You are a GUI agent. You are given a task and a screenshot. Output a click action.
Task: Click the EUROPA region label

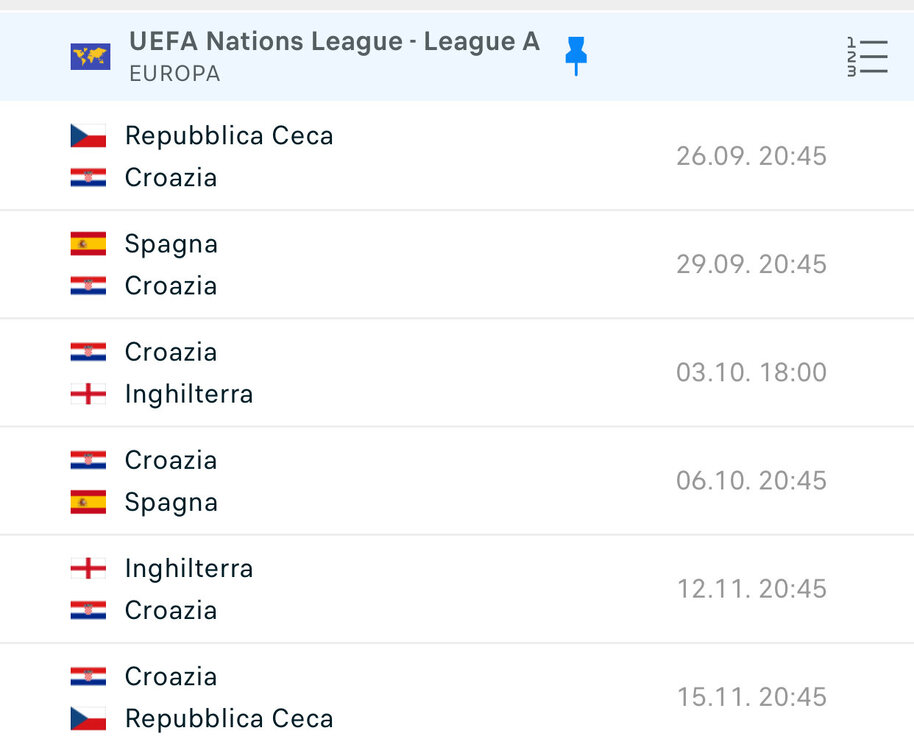click(x=175, y=74)
